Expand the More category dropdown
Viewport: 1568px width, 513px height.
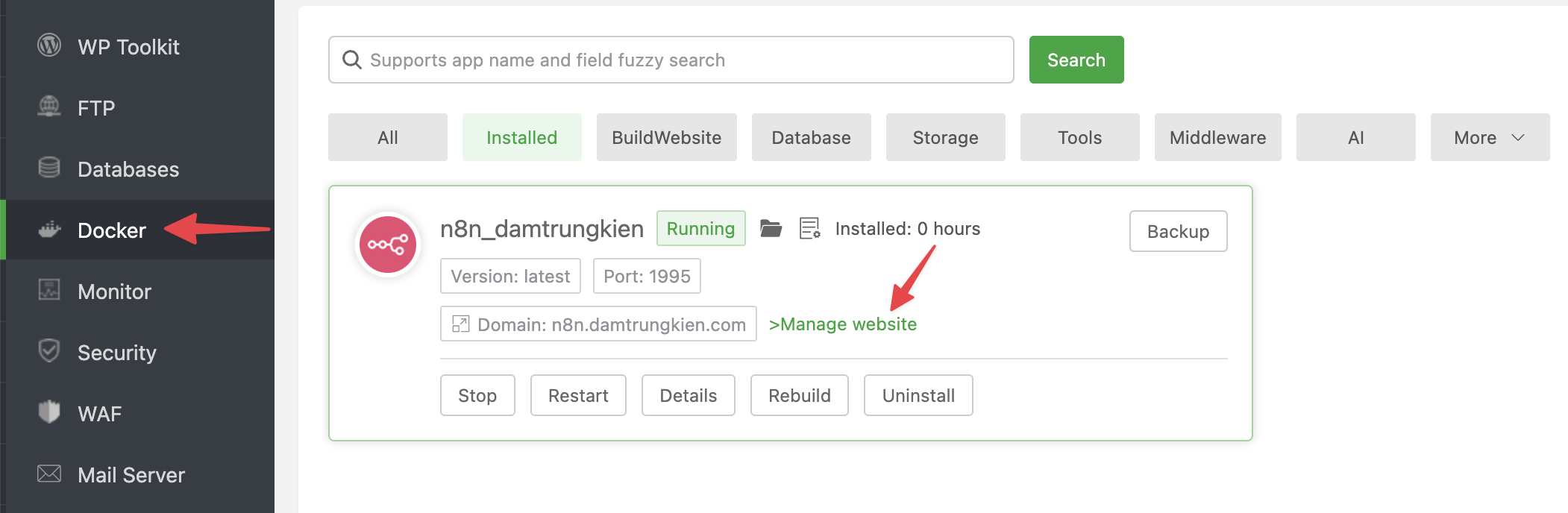[1490, 137]
